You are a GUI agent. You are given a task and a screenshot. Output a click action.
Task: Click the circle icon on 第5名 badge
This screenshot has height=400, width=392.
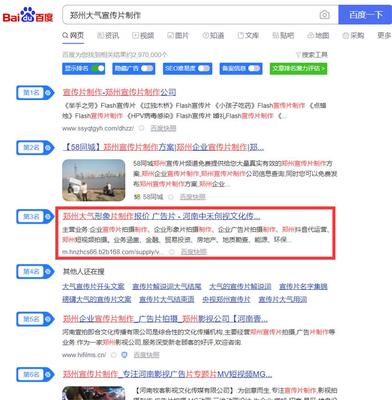(x=48, y=319)
